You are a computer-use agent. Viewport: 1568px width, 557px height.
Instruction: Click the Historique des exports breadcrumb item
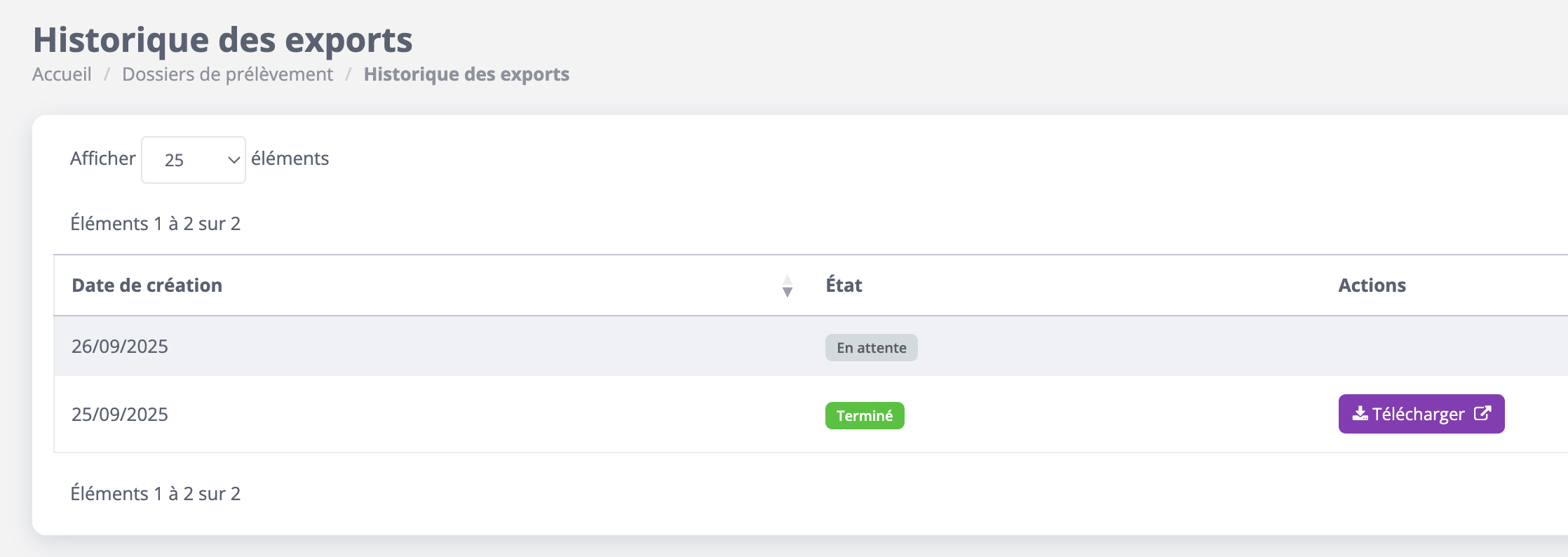click(x=466, y=74)
